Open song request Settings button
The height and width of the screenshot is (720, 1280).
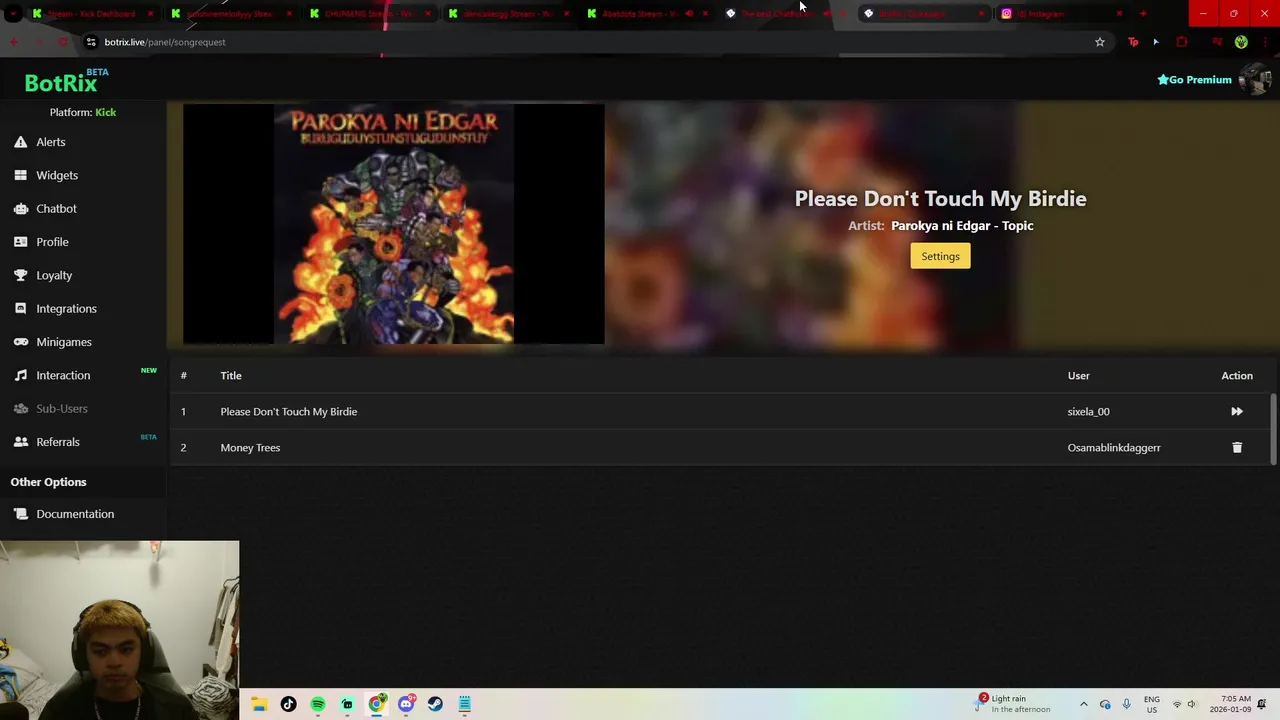point(940,256)
